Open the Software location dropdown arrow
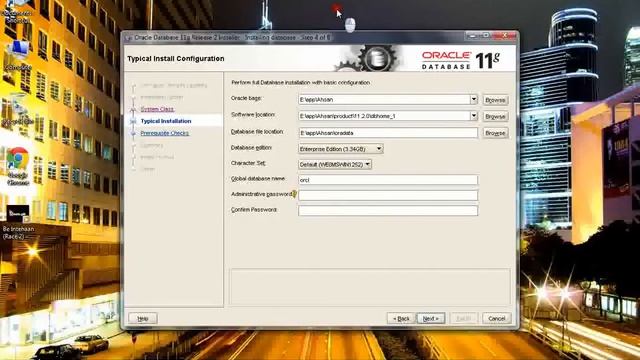640x360 pixels. tap(473, 116)
